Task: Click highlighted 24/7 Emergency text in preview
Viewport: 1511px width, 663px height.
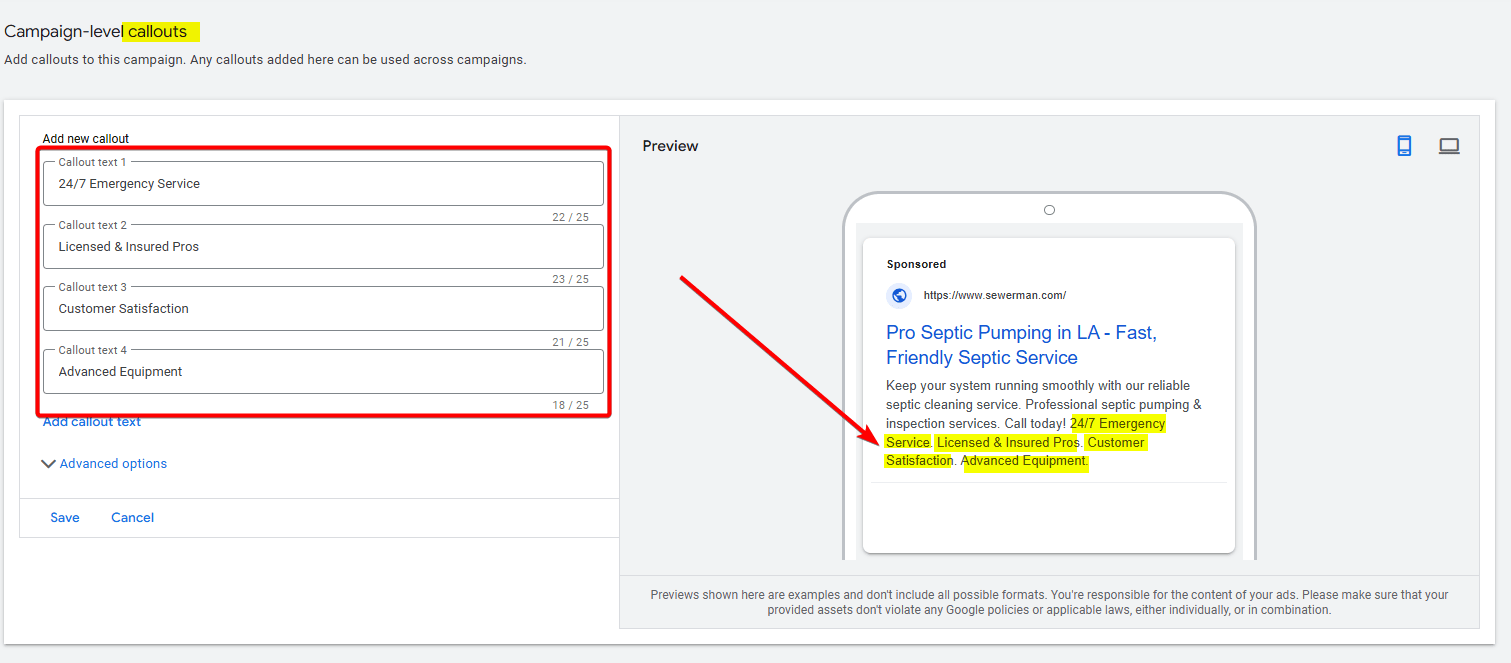Action: [1116, 424]
